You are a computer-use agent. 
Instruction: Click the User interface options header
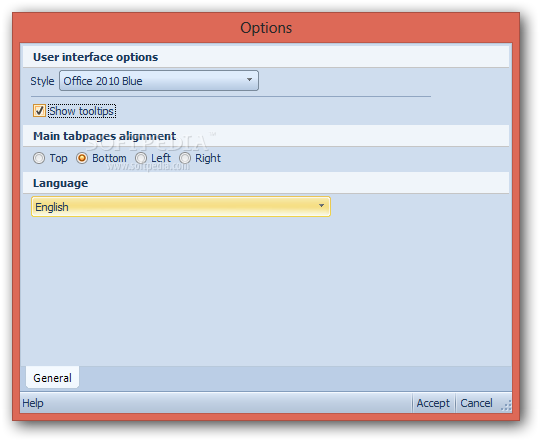(95, 57)
